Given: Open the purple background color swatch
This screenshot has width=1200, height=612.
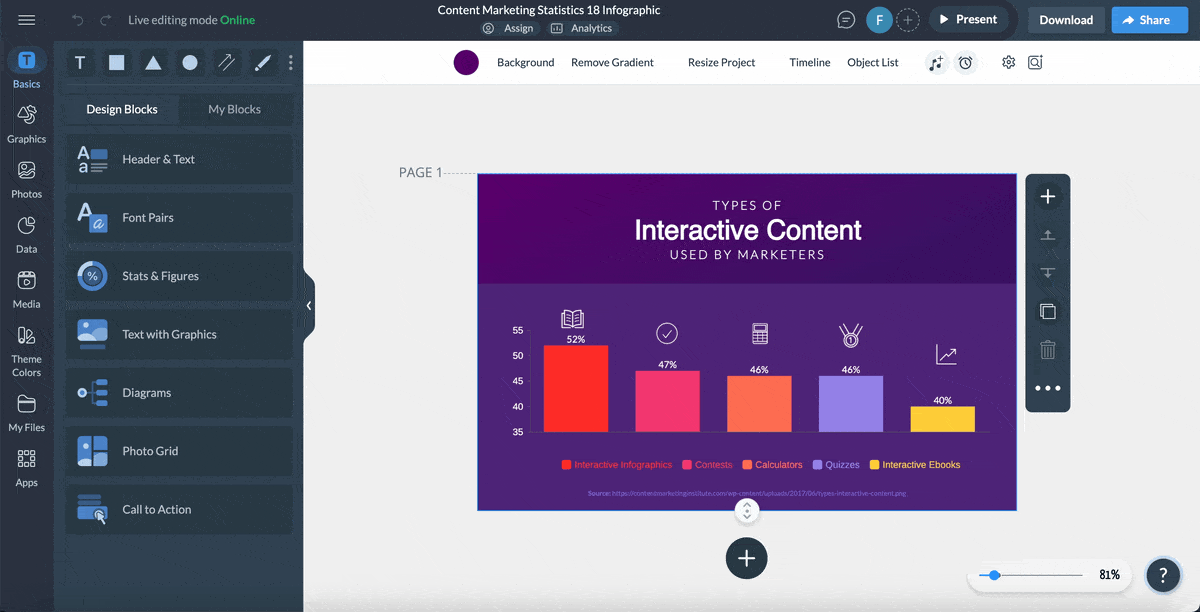Looking at the screenshot, I should point(465,62).
